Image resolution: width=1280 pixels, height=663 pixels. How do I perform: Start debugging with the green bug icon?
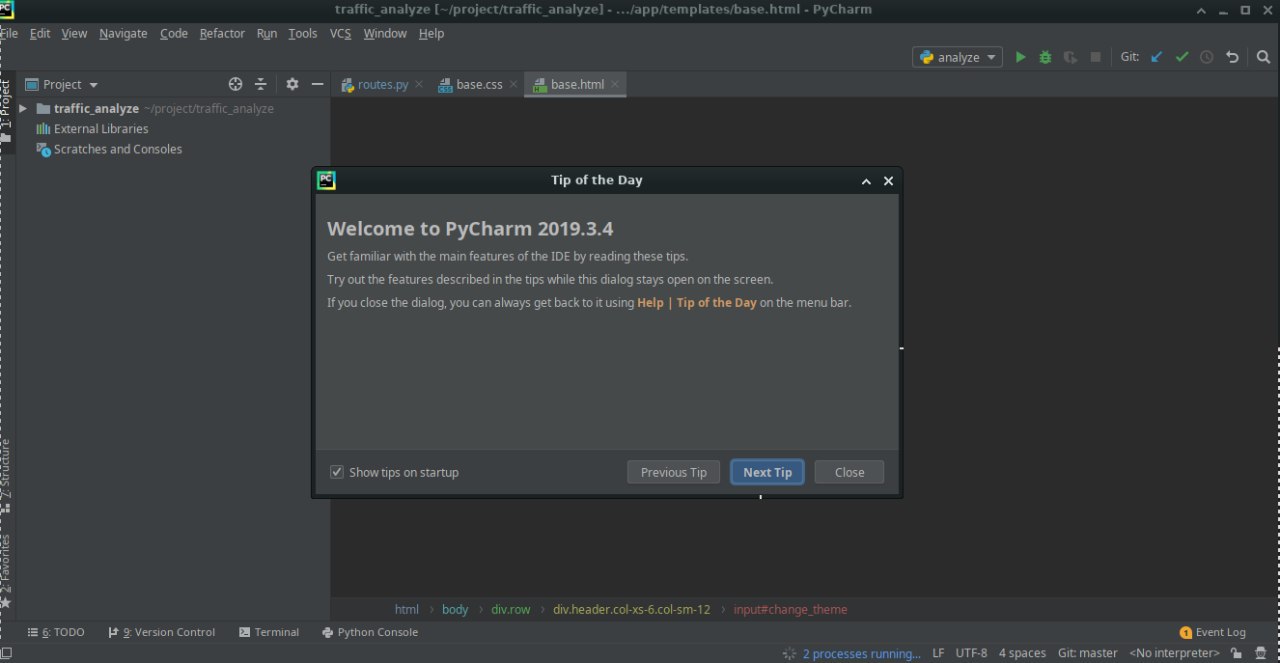(x=1045, y=57)
